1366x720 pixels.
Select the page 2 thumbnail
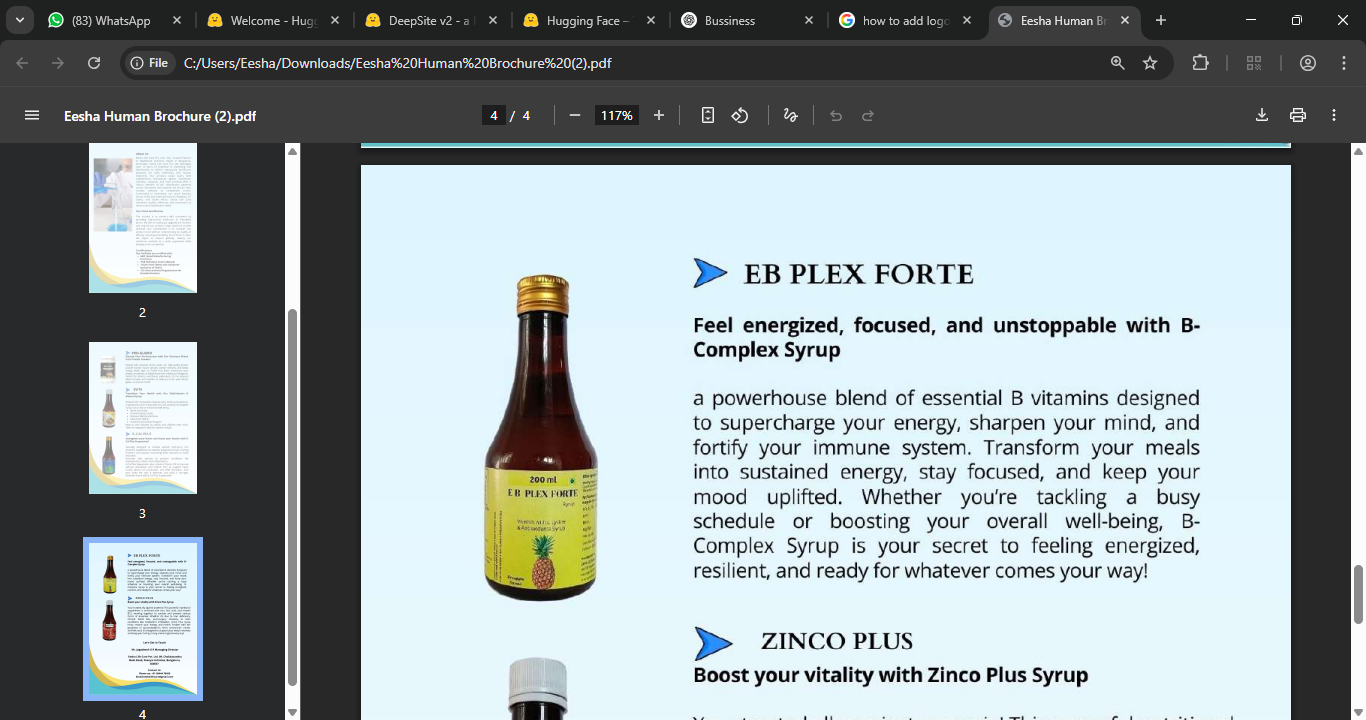click(143, 217)
